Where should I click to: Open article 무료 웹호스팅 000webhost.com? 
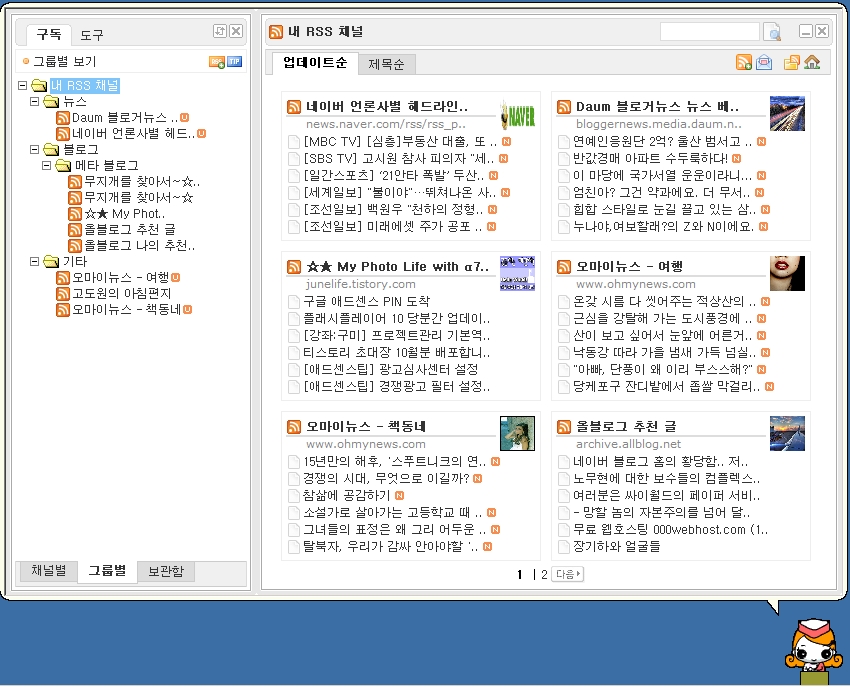point(671,530)
